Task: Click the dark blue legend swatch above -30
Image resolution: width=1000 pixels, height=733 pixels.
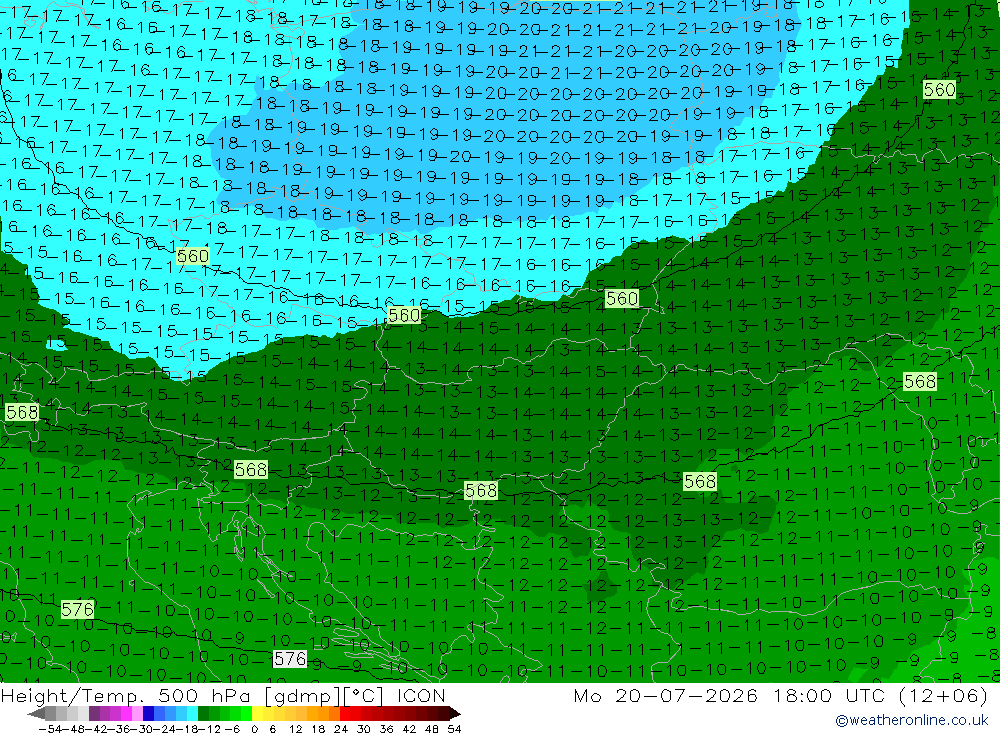Action: click(149, 713)
